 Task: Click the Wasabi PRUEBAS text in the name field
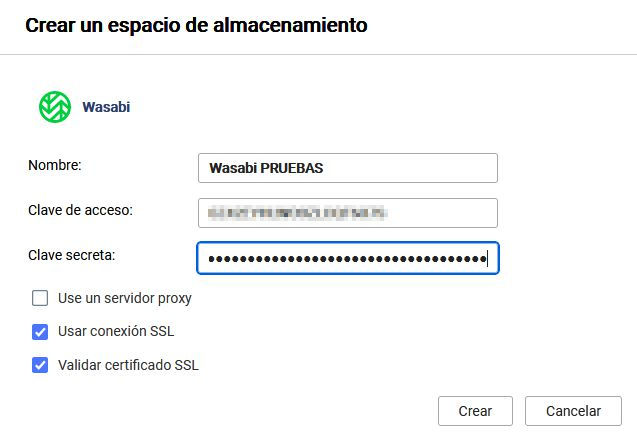[x=266, y=168]
